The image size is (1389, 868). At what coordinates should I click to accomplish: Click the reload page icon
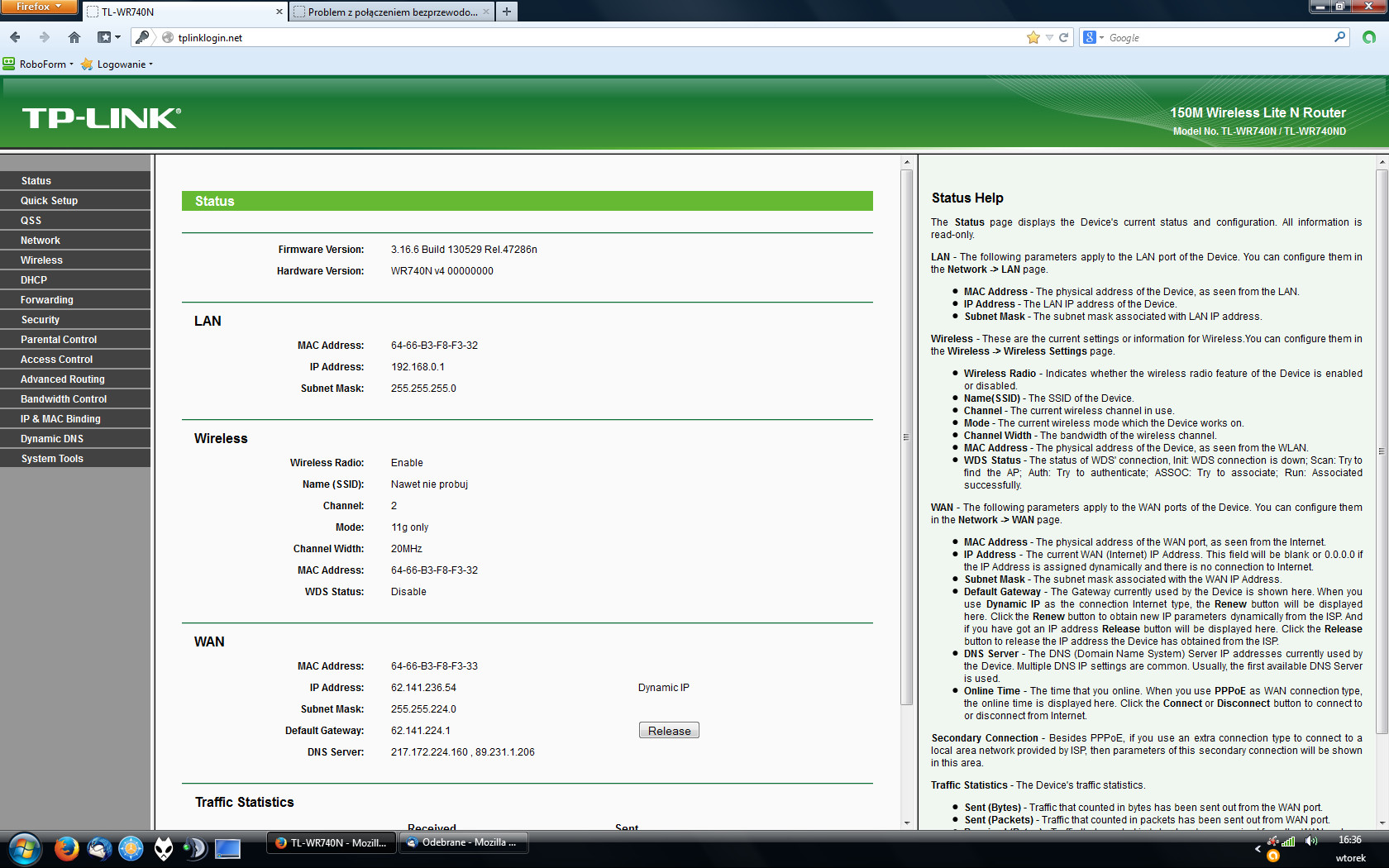1064,37
